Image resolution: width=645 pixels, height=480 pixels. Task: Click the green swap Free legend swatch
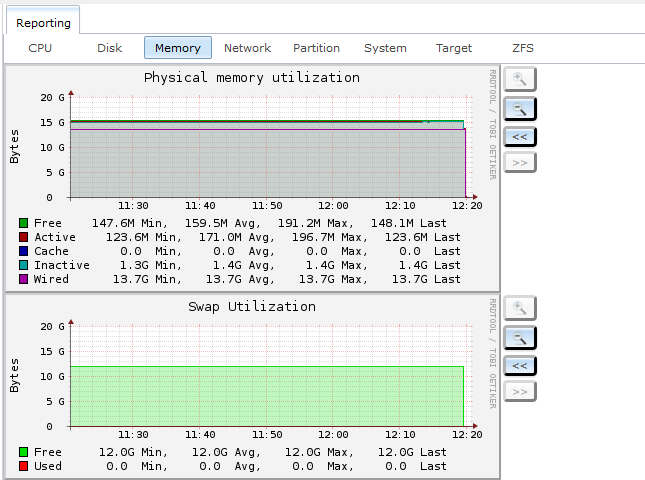pyautogui.click(x=23, y=452)
